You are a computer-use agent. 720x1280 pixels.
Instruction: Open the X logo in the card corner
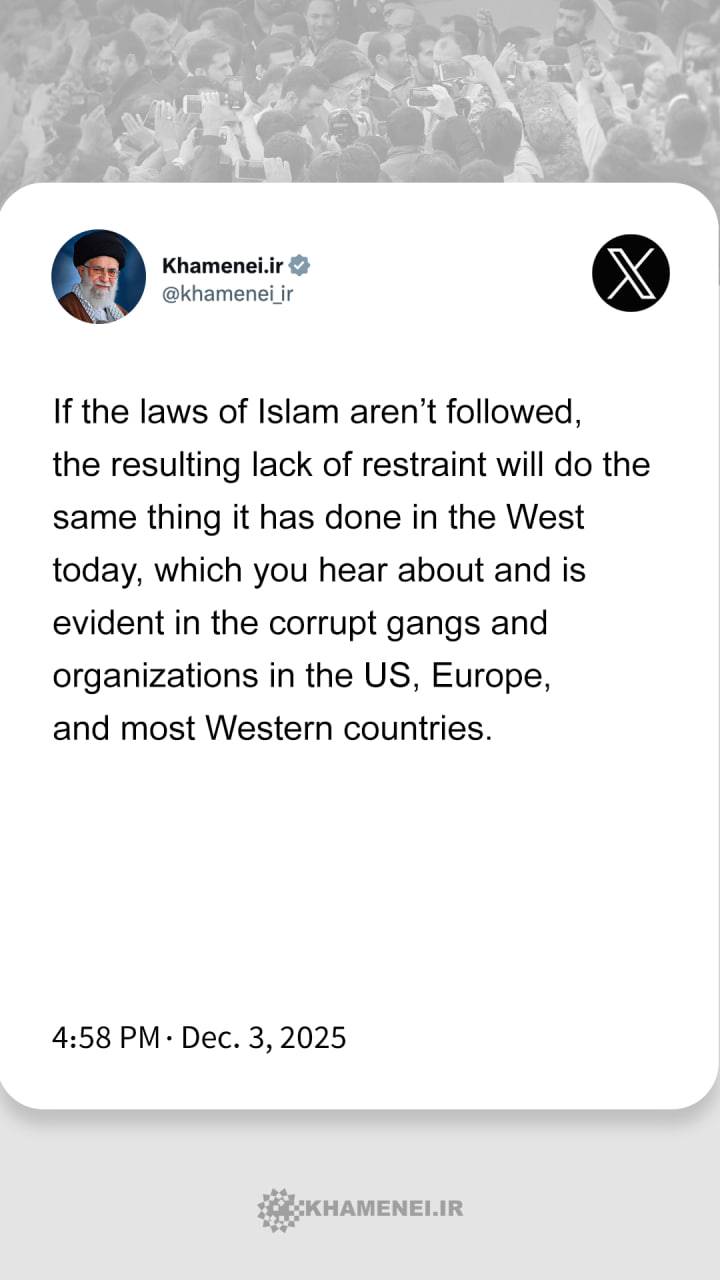click(x=631, y=273)
